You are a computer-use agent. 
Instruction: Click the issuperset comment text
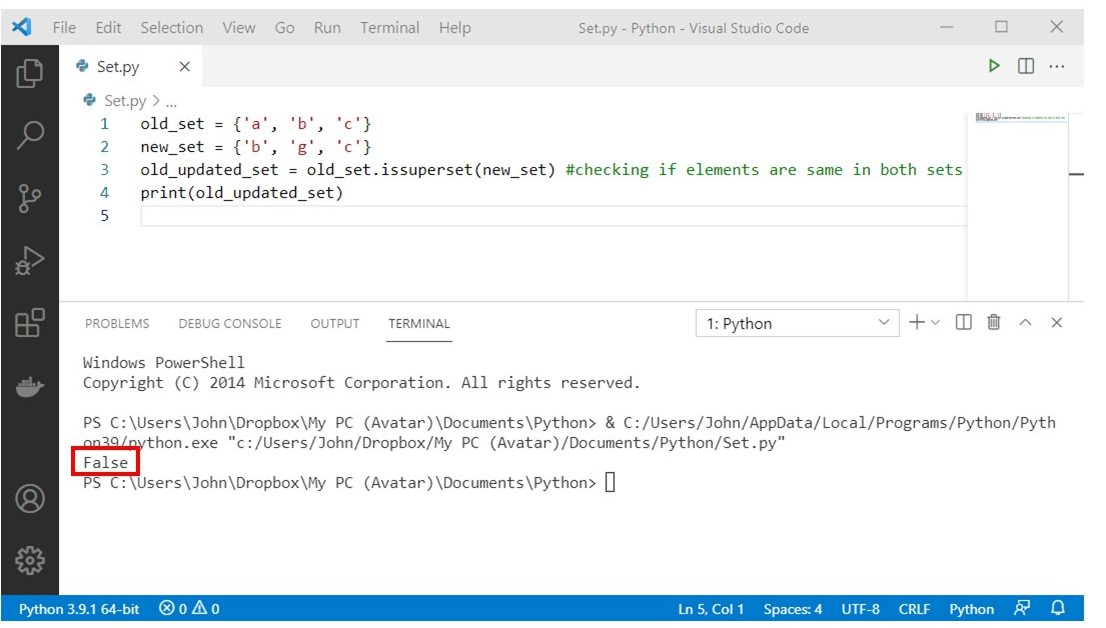[764, 170]
